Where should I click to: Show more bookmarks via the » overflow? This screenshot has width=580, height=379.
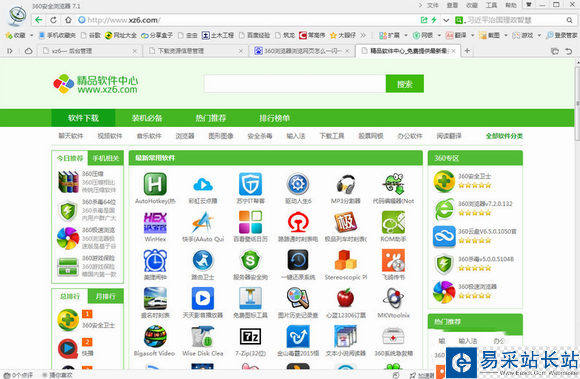363,35
